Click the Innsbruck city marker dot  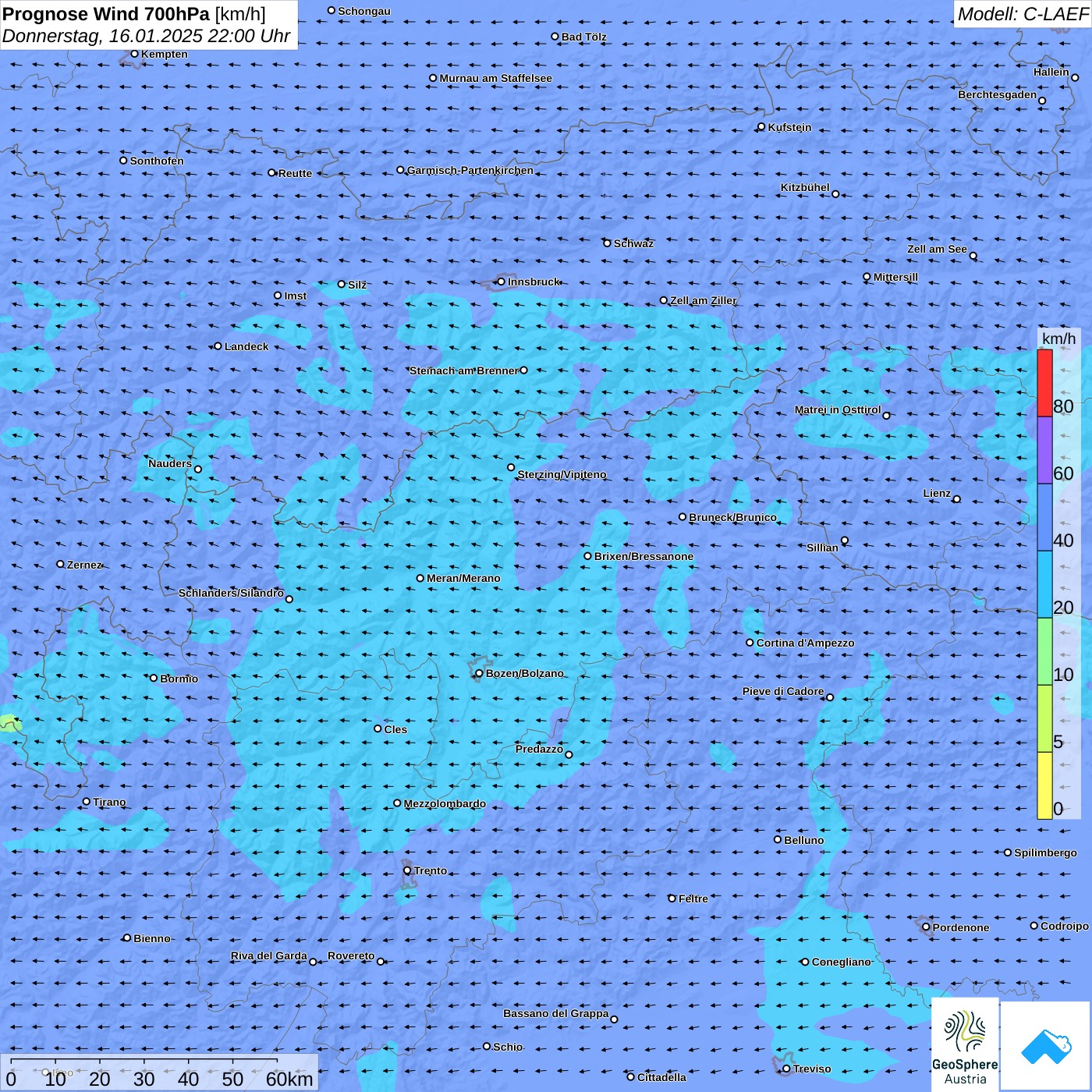click(502, 282)
